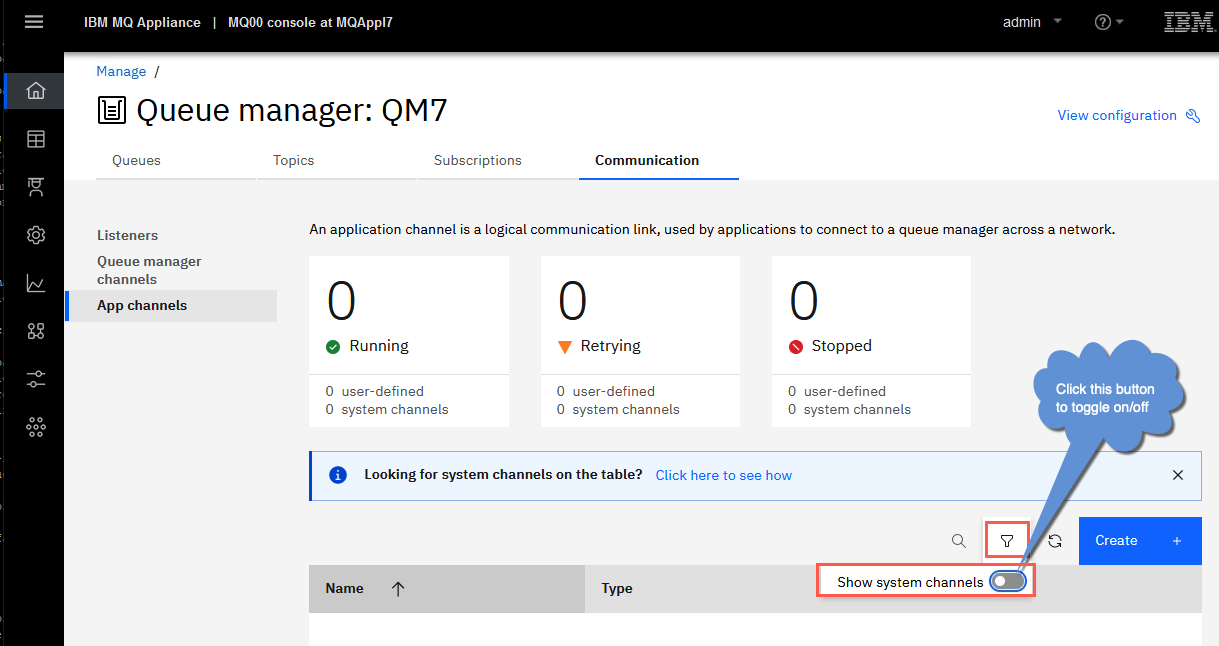This screenshot has width=1219, height=646.
Task: Switch to the Subscriptions tab
Action: [498, 160]
